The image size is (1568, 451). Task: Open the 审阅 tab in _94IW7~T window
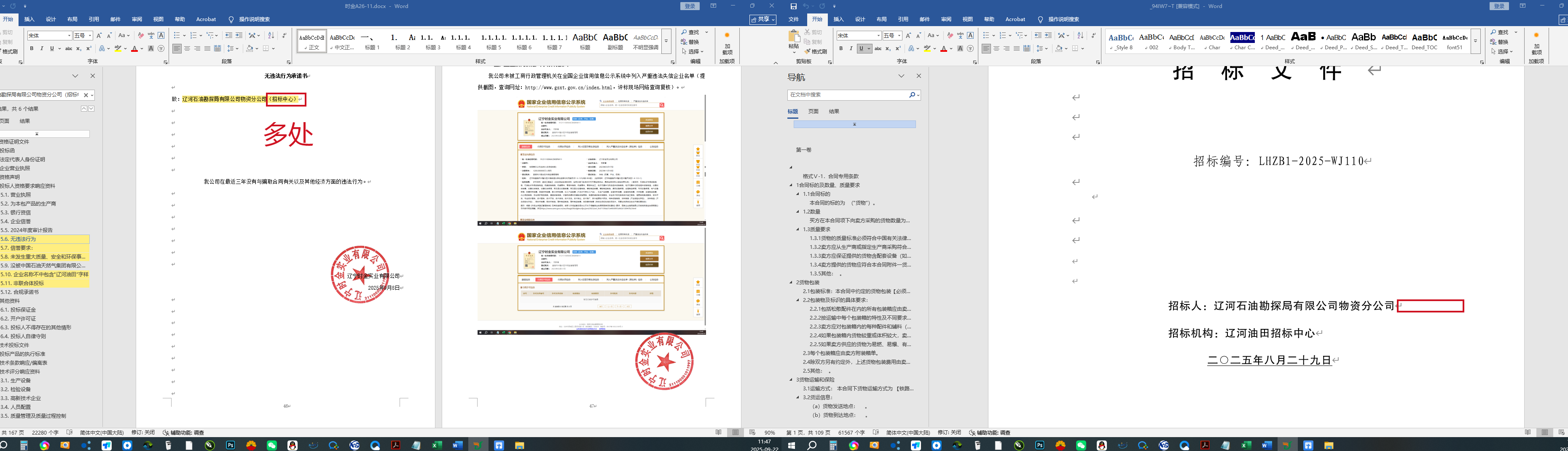click(x=946, y=19)
